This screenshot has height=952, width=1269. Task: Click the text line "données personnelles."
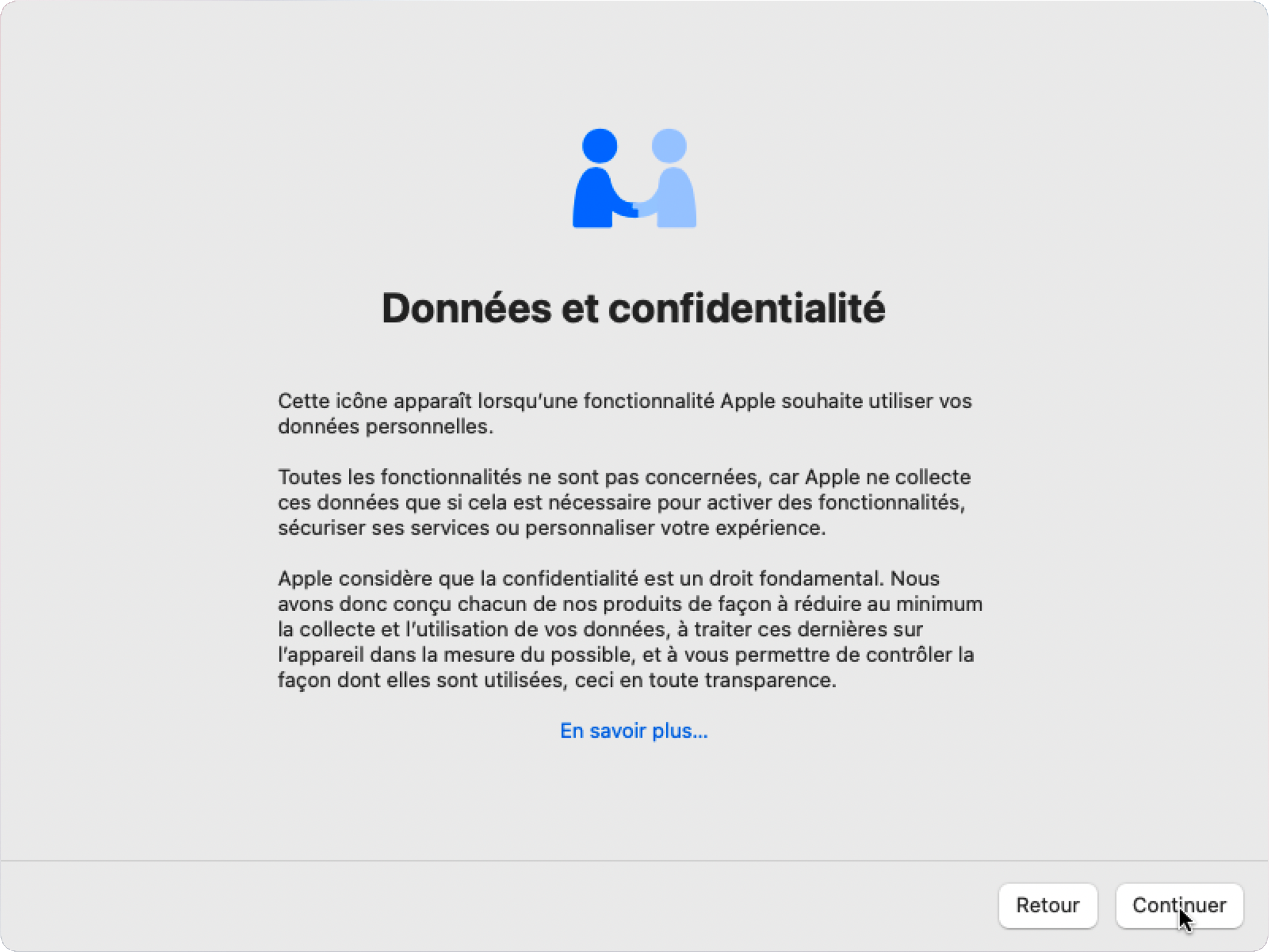tap(385, 427)
